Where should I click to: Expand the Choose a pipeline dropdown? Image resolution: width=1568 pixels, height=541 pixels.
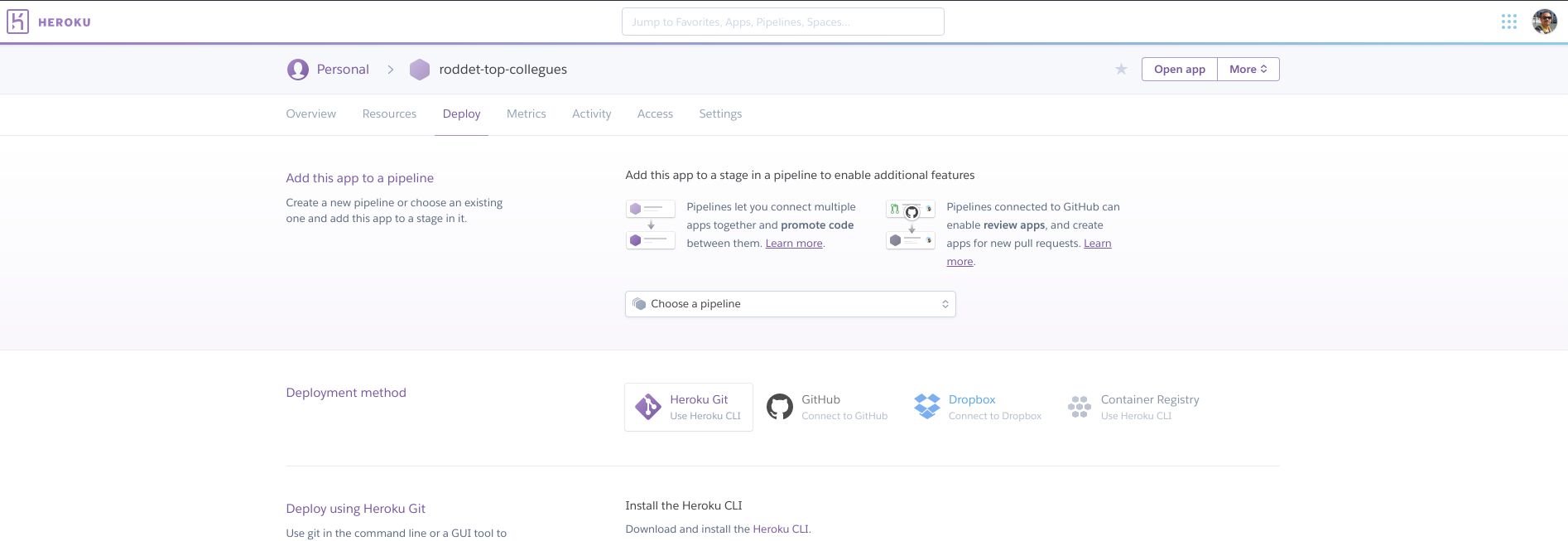click(x=790, y=304)
